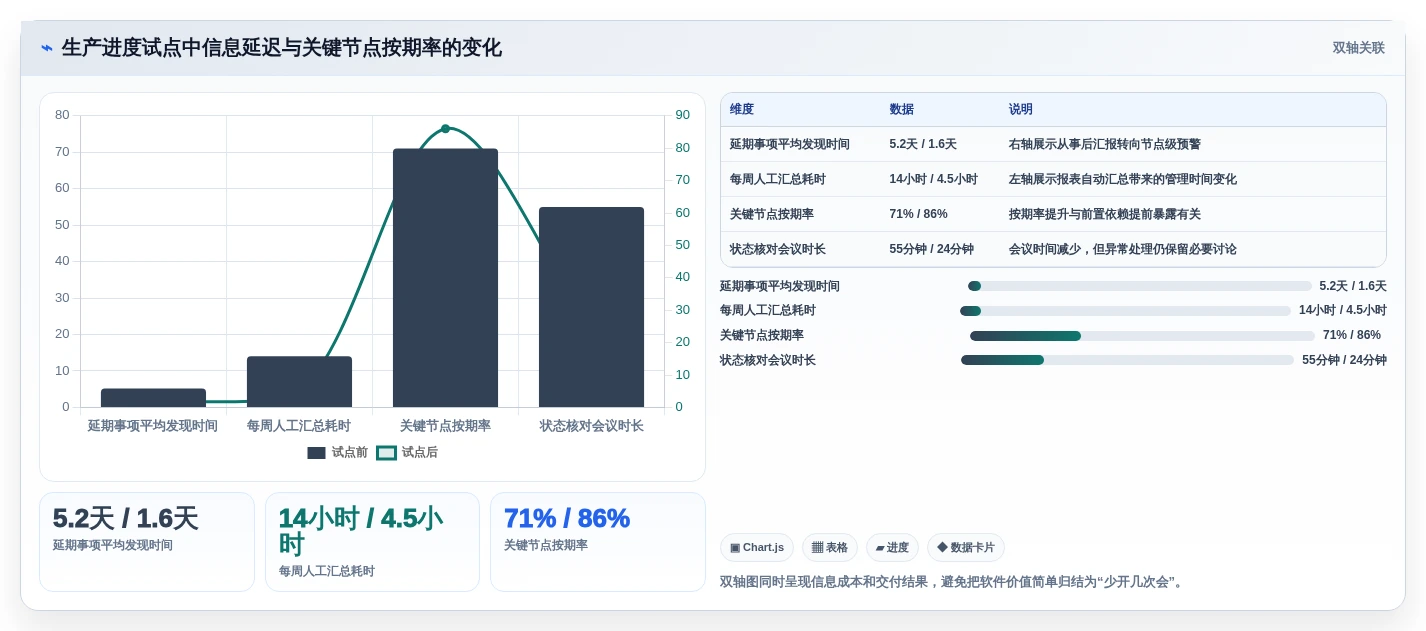
Task: Click the description 左轴展示报表自动汇总带来的管理时间变化
Action: 1123,180
